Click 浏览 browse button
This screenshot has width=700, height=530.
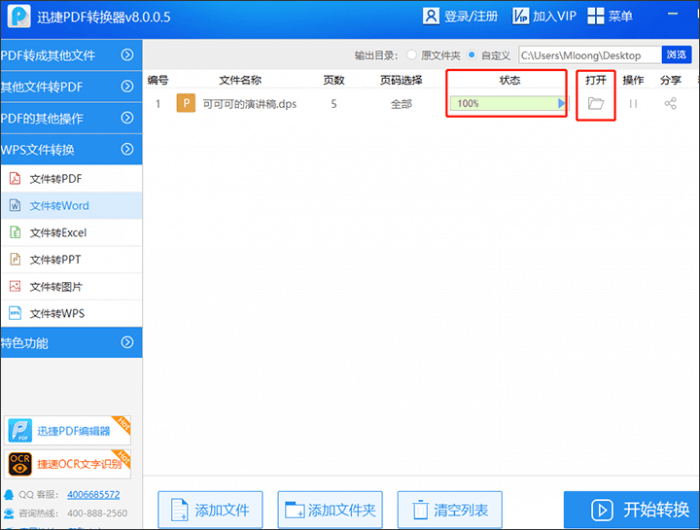[x=676, y=55]
